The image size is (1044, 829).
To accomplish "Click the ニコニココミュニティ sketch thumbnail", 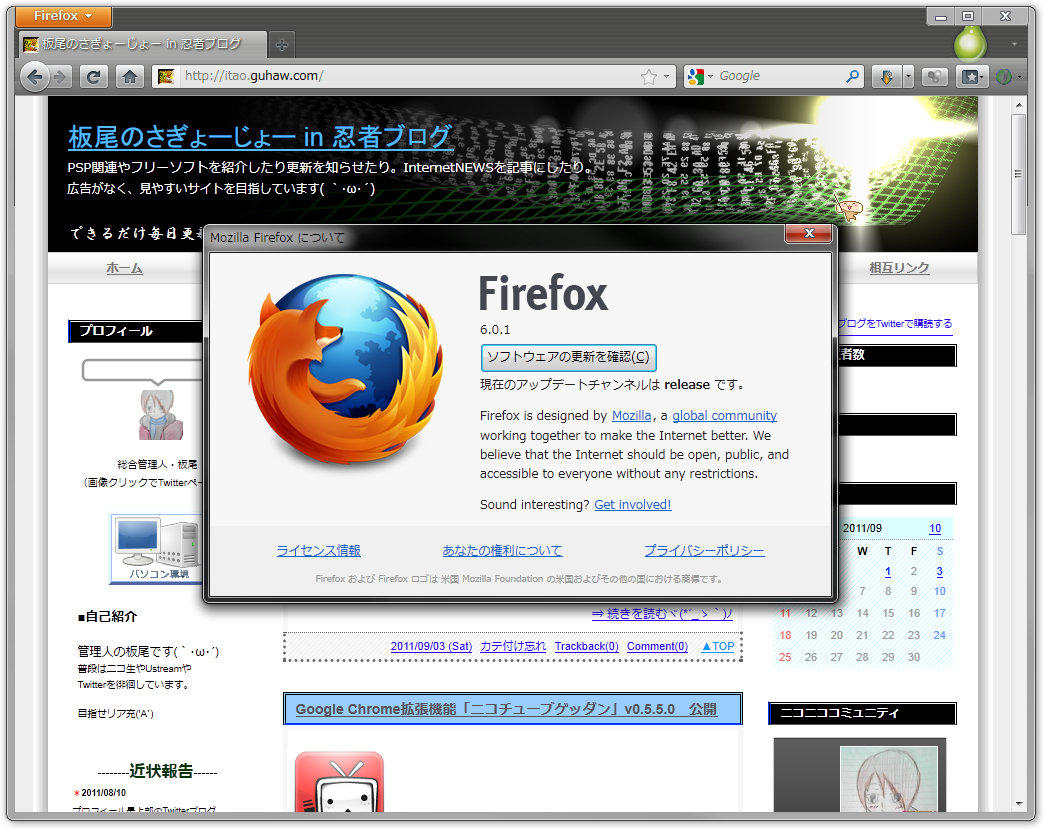I will point(888,778).
